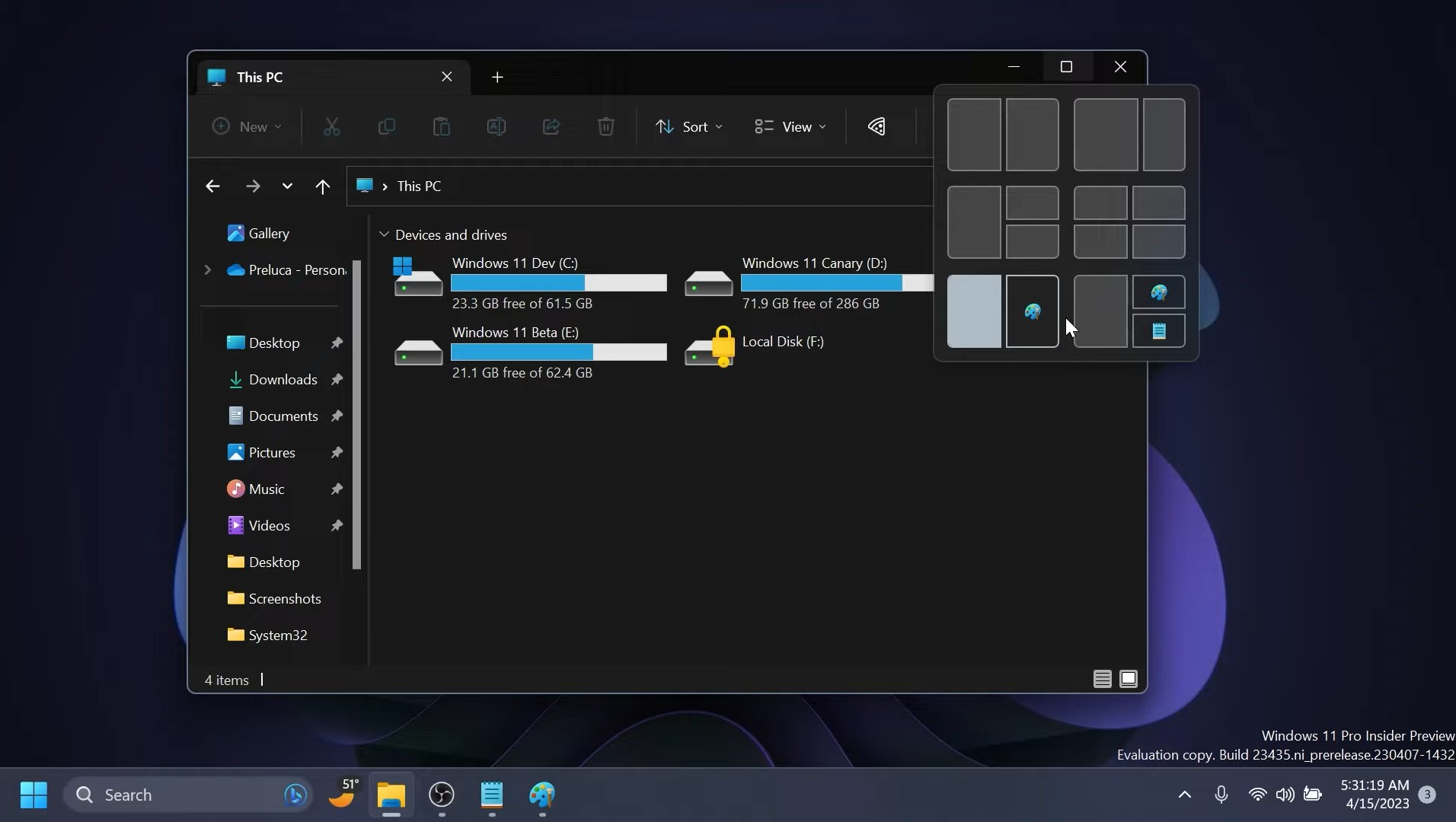Viewport: 1456px width, 822px height.
Task: Navigate up one folder level with up arrow
Action: pos(323,186)
